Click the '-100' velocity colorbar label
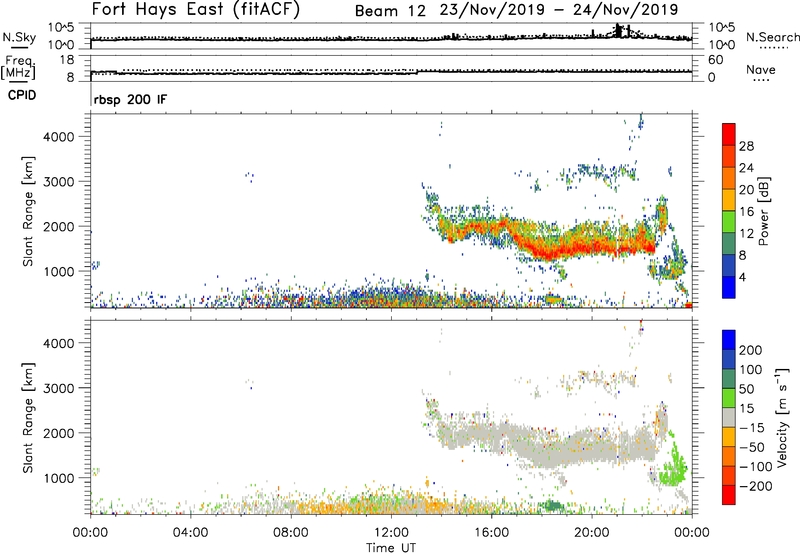This screenshot has height=554, width=800. [756, 467]
